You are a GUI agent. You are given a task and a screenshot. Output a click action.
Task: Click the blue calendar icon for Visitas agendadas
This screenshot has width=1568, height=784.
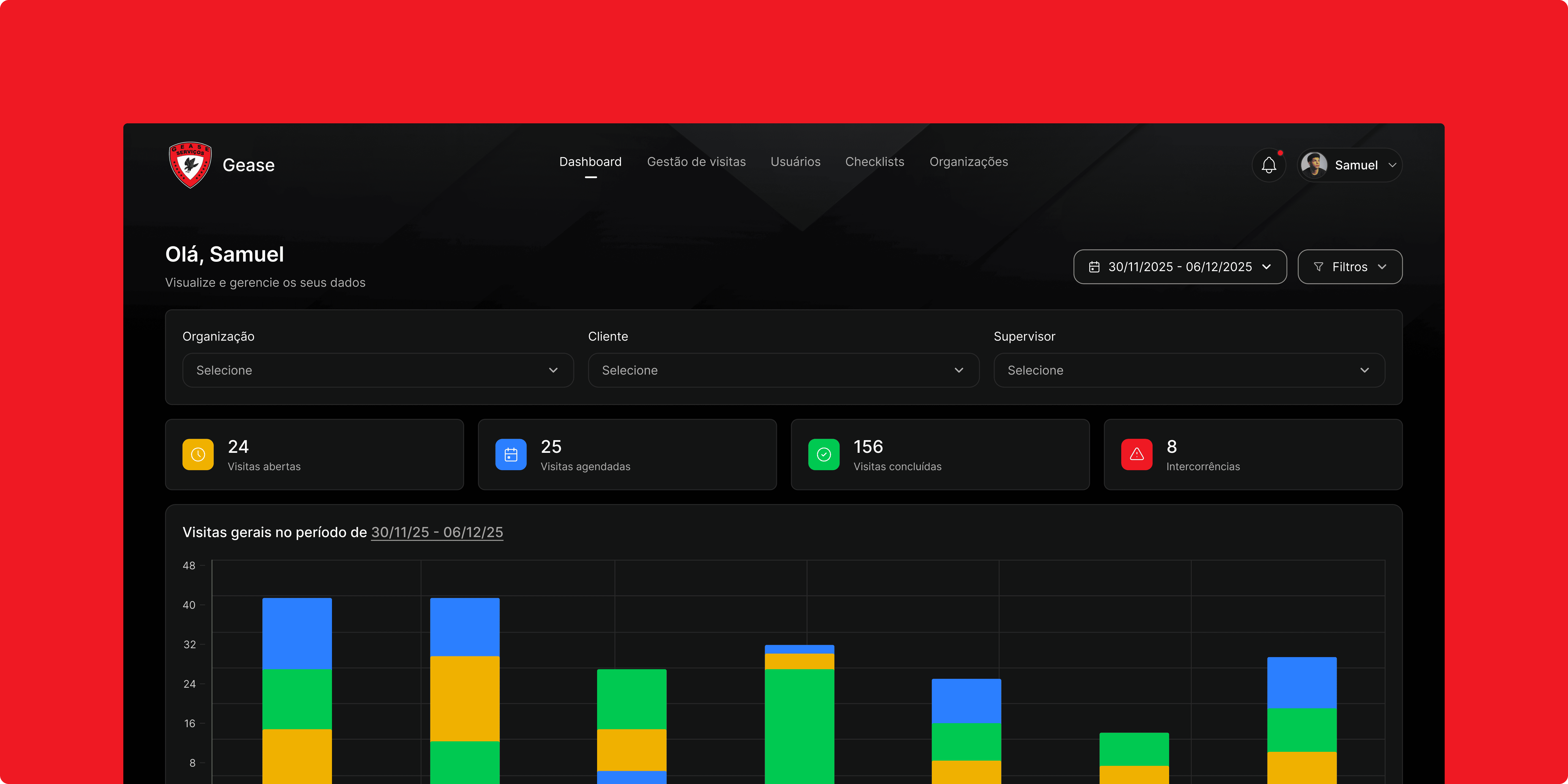511,455
